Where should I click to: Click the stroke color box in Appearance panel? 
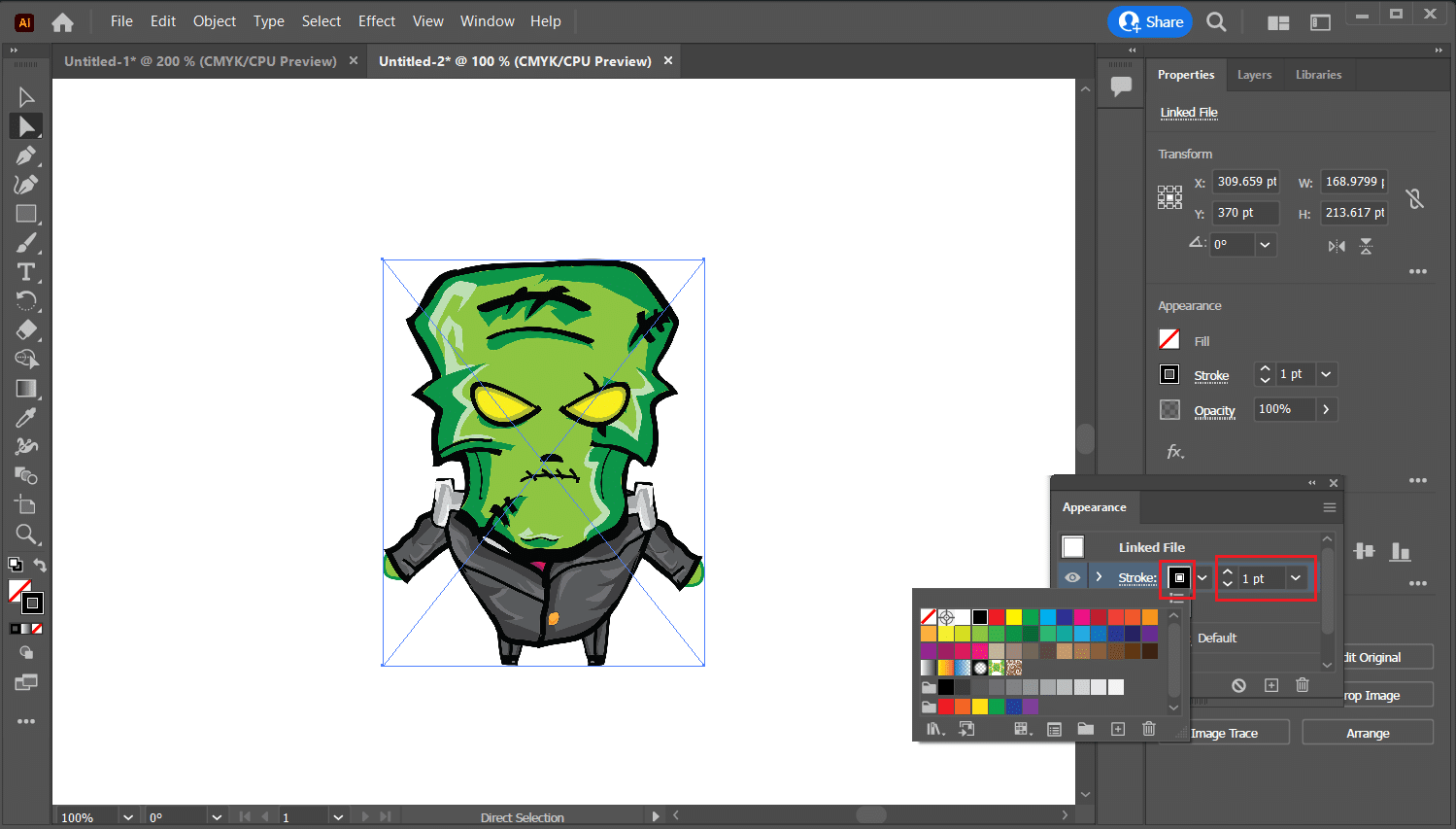click(1179, 577)
